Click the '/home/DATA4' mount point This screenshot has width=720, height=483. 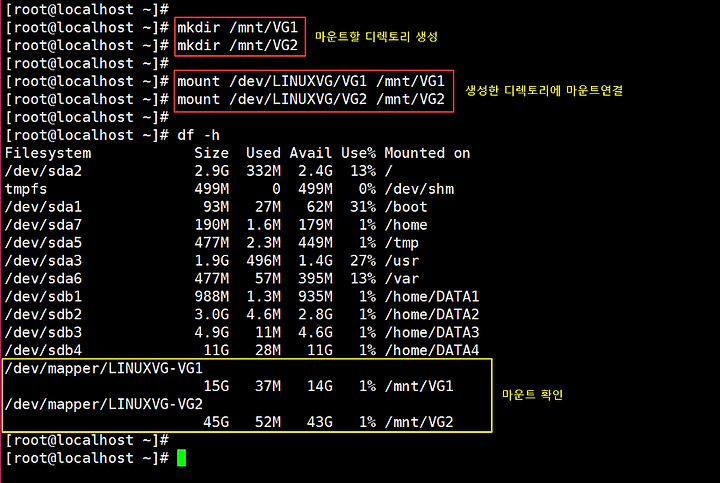(x=432, y=350)
